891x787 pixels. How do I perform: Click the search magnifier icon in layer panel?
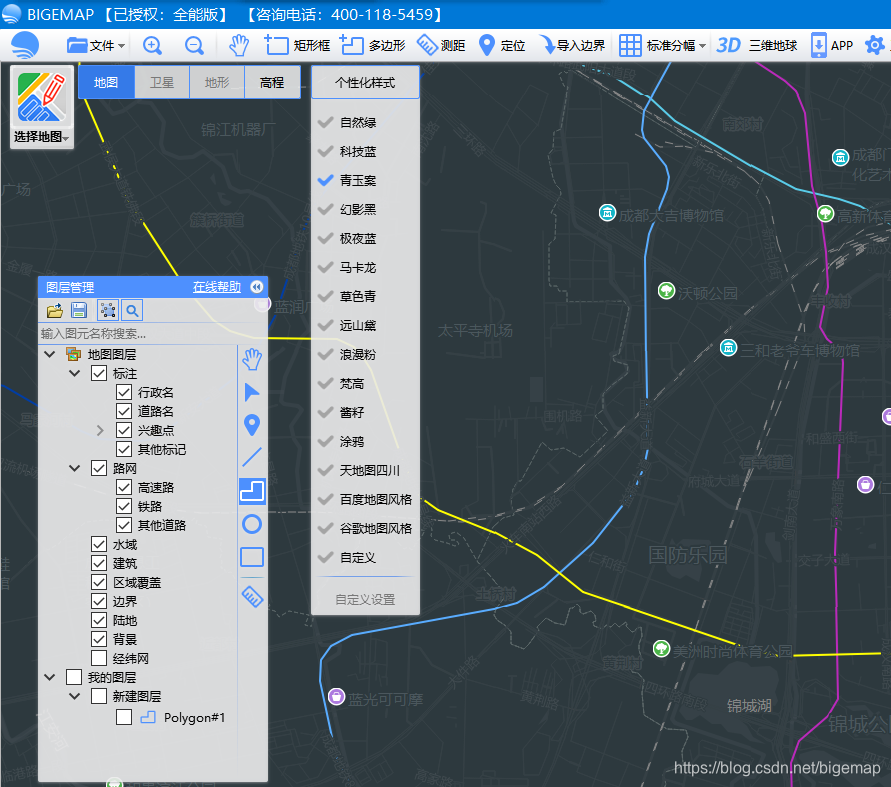tap(132, 310)
